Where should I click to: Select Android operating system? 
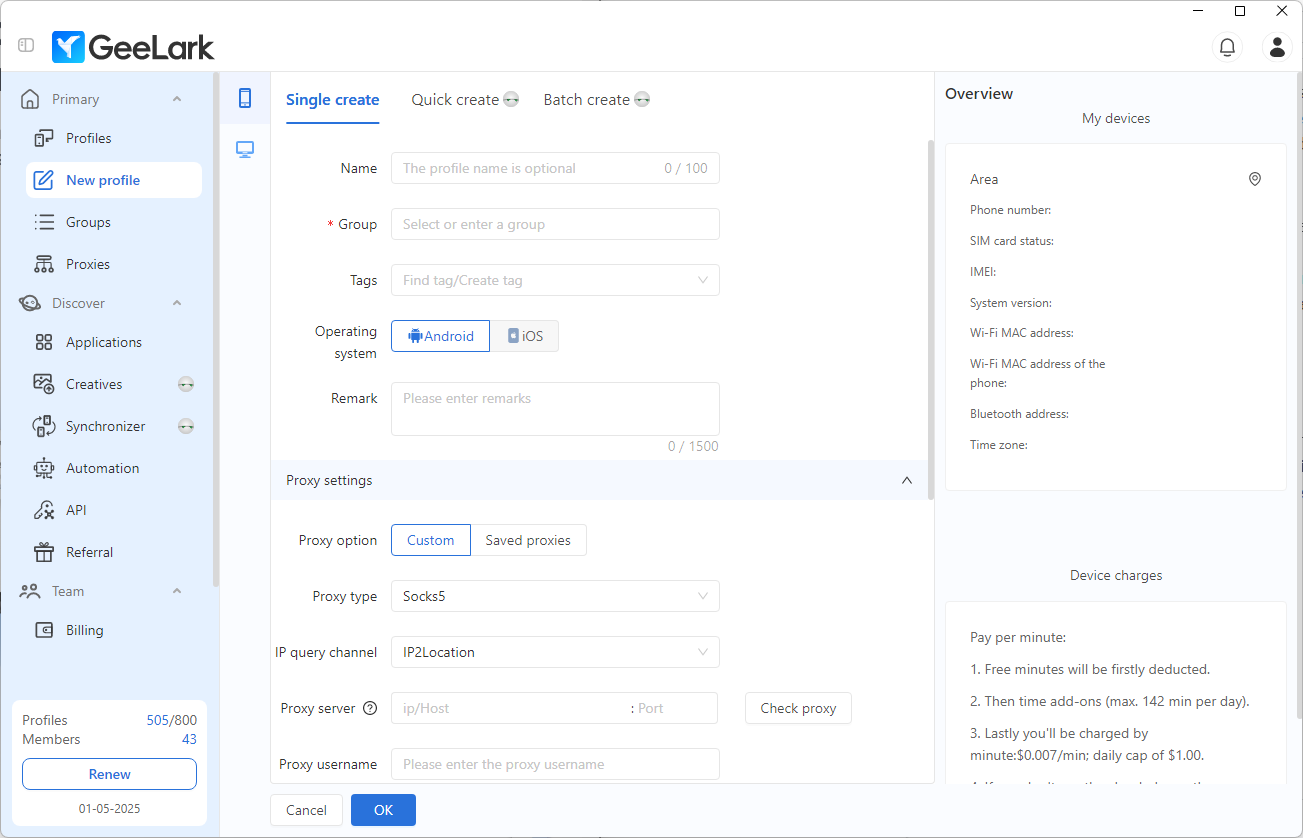(440, 336)
